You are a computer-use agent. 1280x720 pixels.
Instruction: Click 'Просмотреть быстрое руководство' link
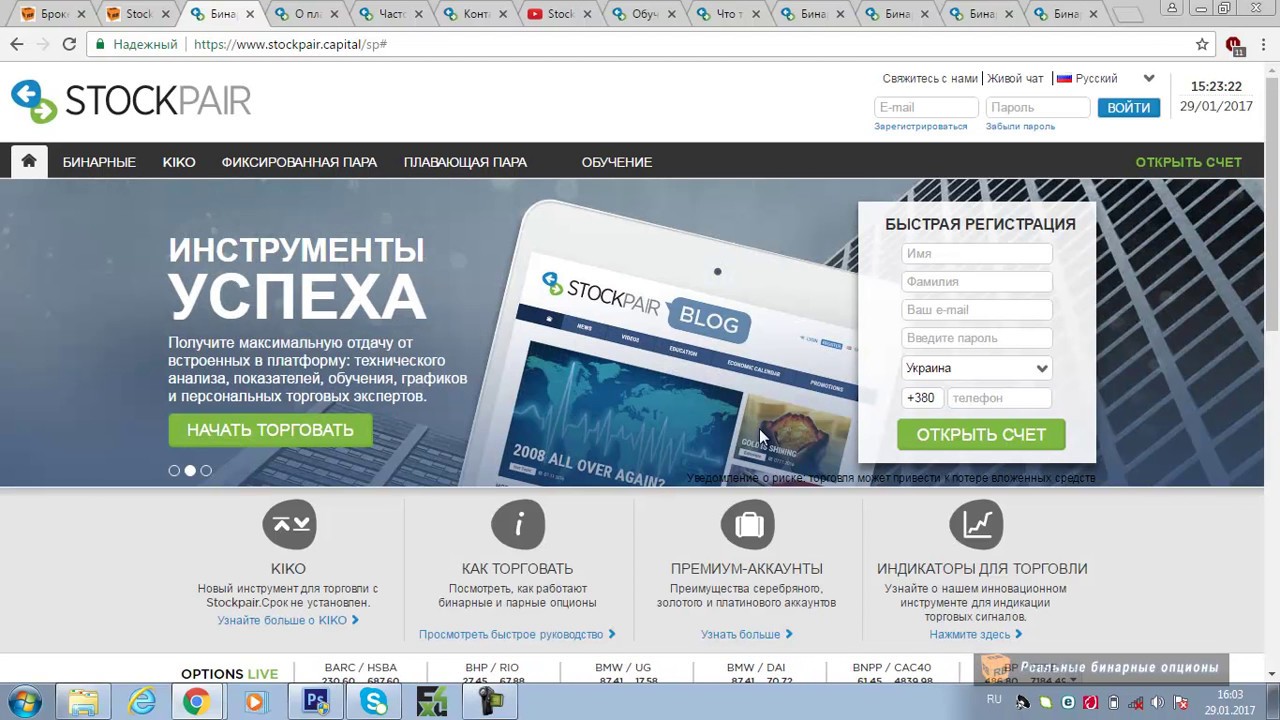(517, 634)
